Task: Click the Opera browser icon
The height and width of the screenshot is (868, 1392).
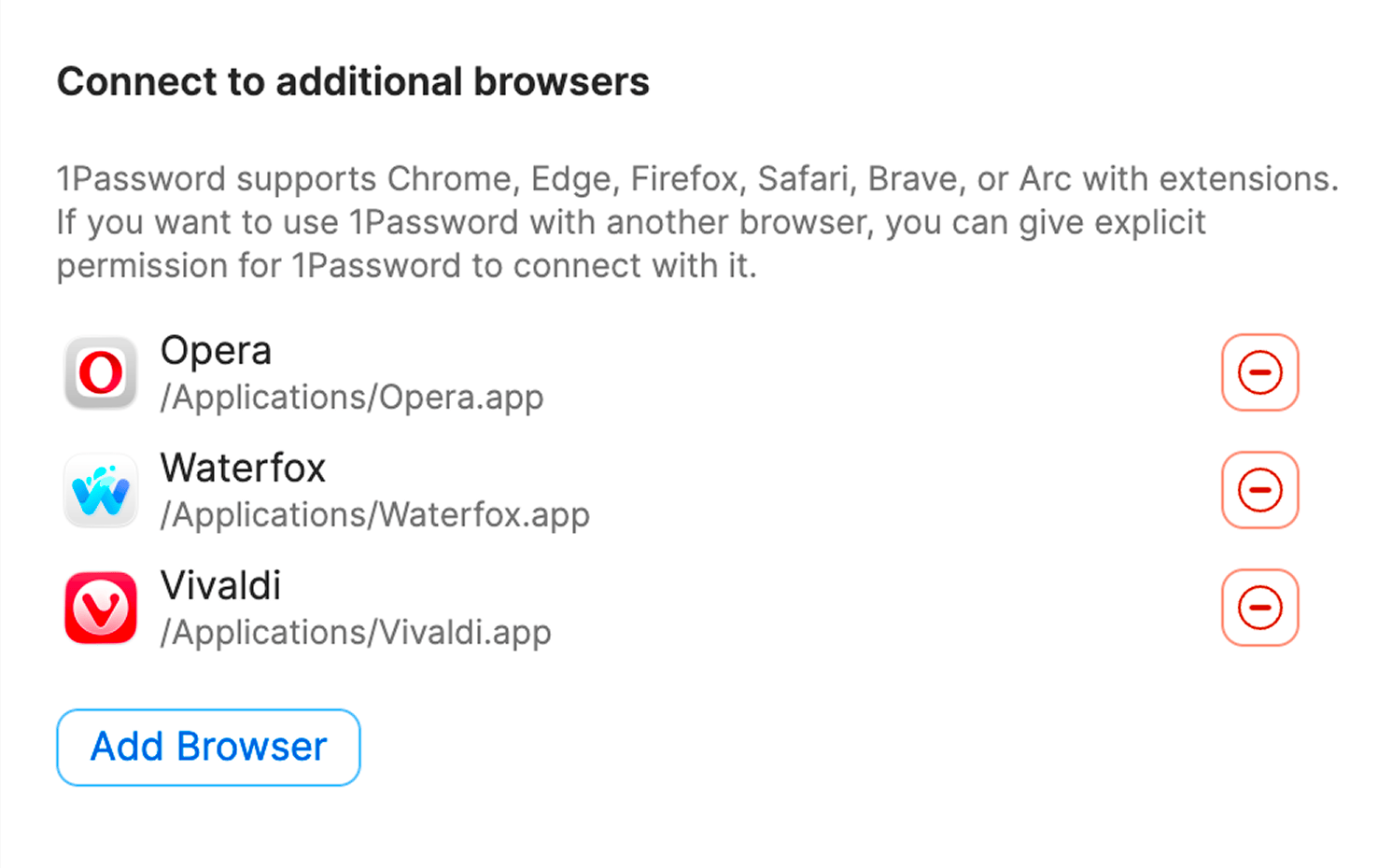Action: [x=100, y=372]
